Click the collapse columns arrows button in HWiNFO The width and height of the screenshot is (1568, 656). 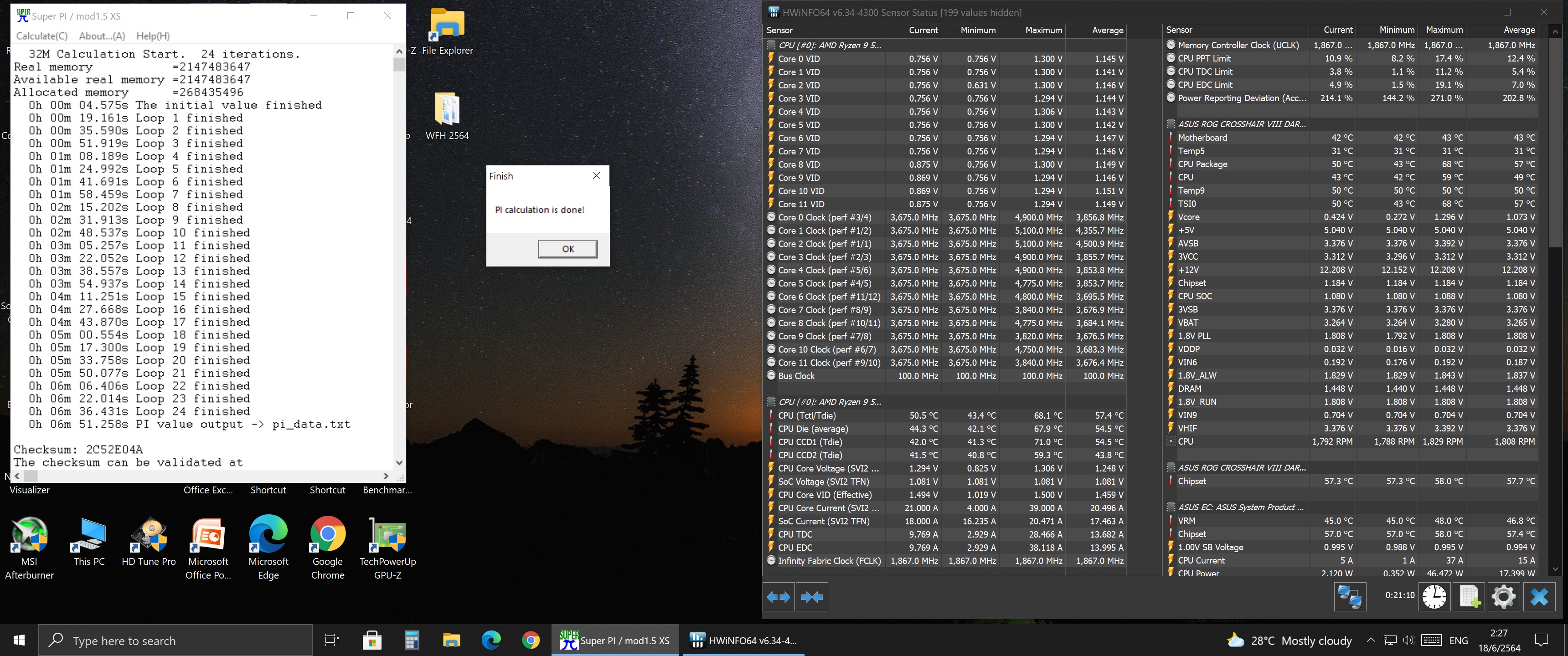click(x=811, y=597)
